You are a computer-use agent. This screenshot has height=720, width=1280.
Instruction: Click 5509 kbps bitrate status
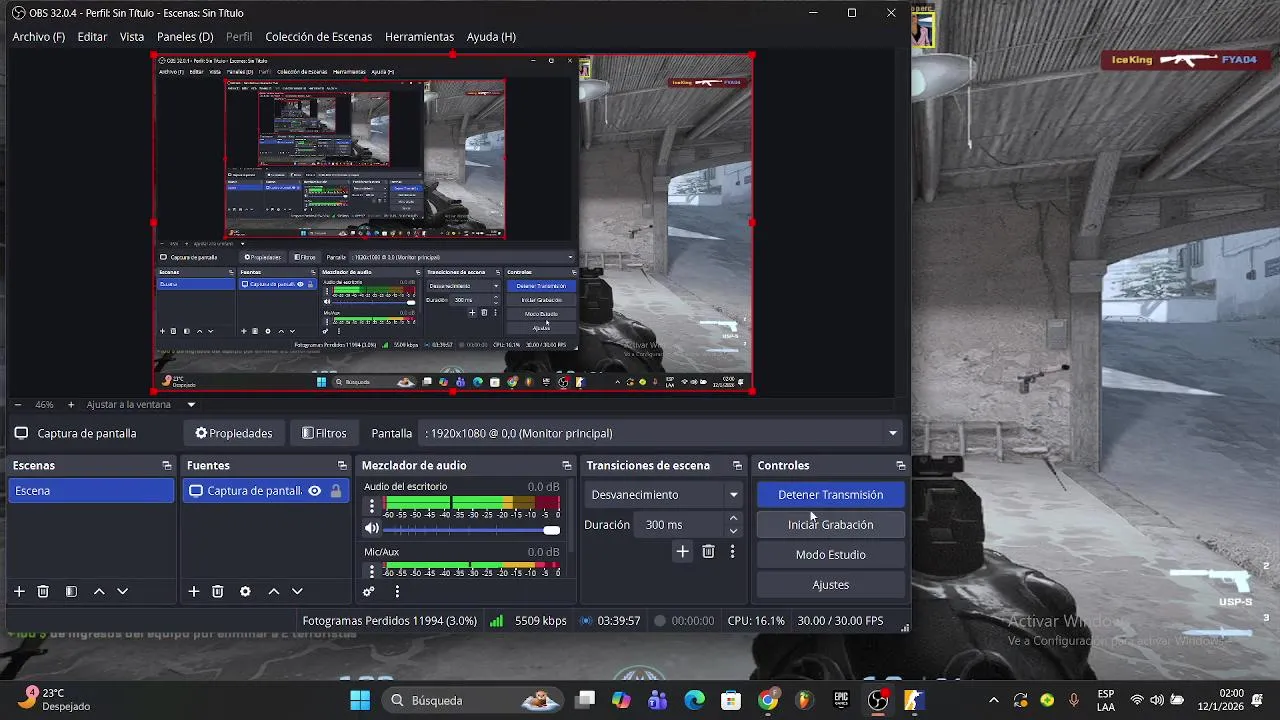[540, 621]
